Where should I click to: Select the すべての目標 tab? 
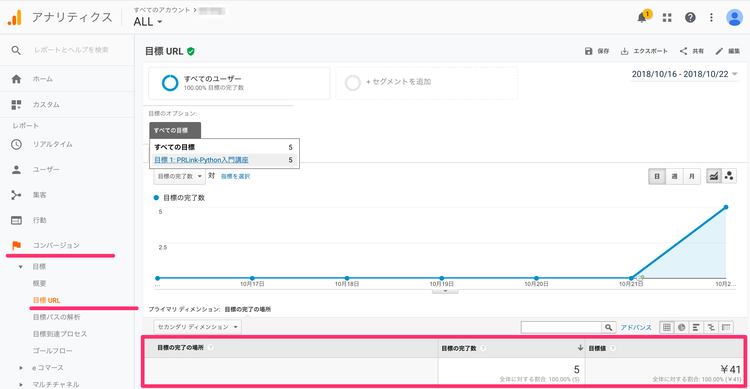[x=175, y=130]
